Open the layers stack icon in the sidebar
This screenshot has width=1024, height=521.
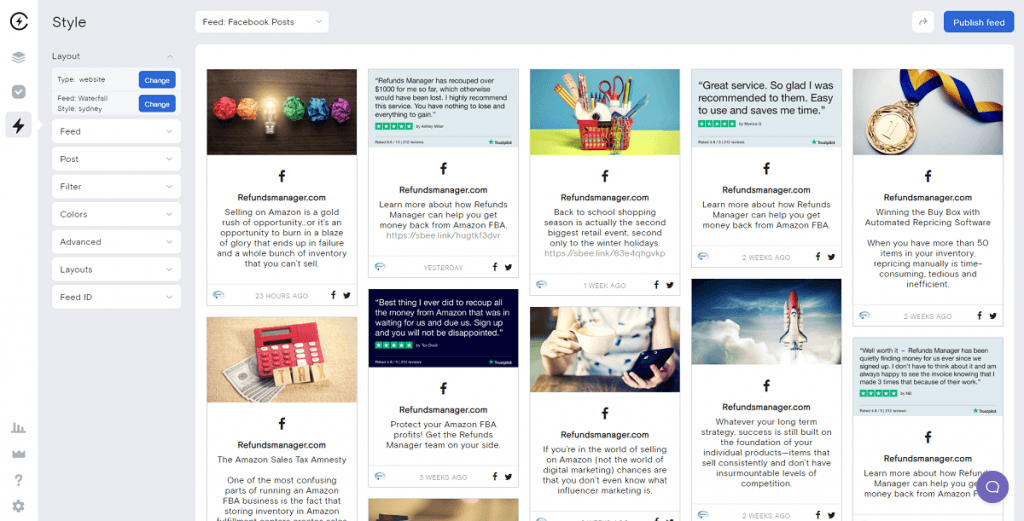click(18, 57)
